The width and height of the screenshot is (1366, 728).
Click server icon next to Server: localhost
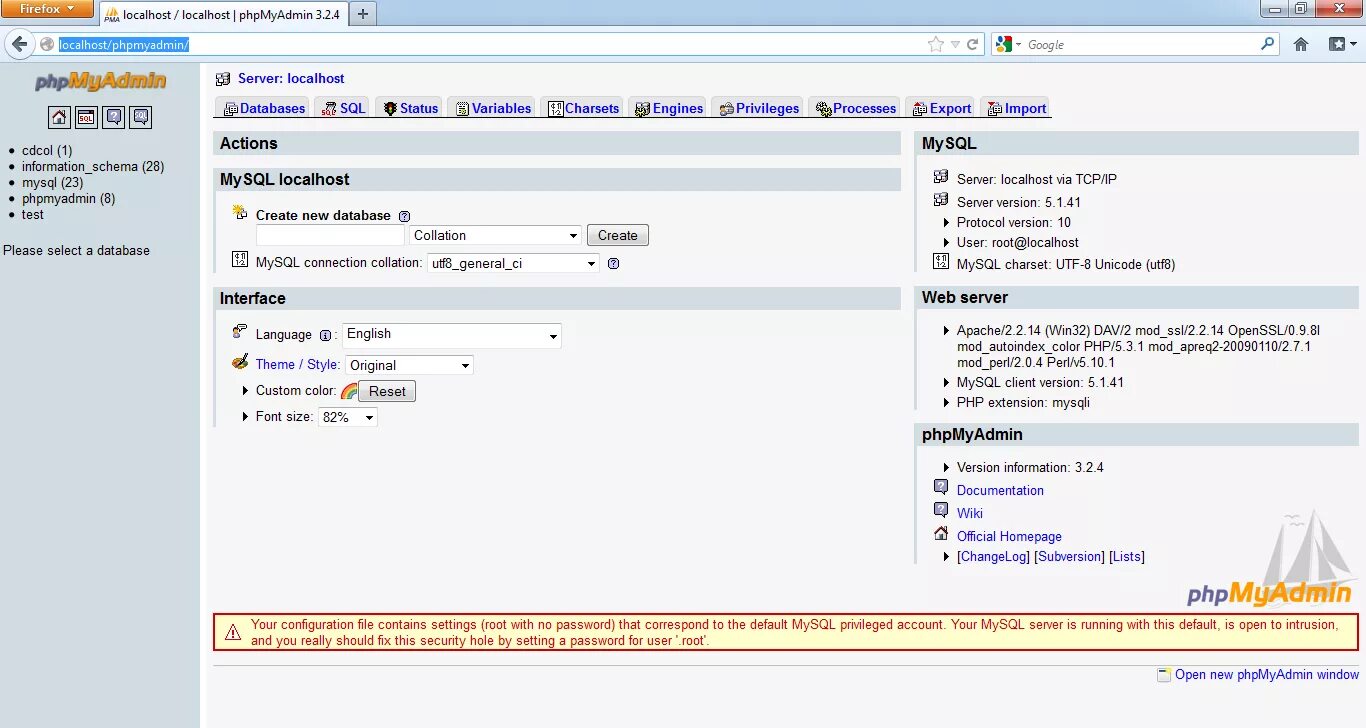point(223,79)
